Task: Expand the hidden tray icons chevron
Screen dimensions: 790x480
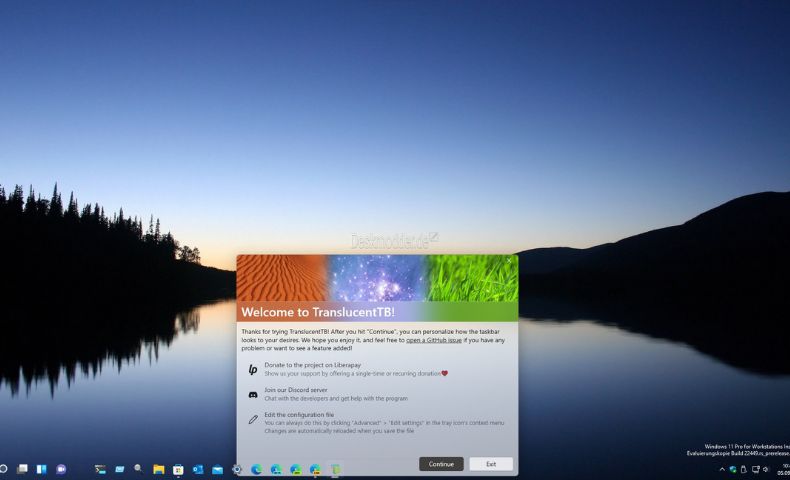Action: [x=722, y=469]
